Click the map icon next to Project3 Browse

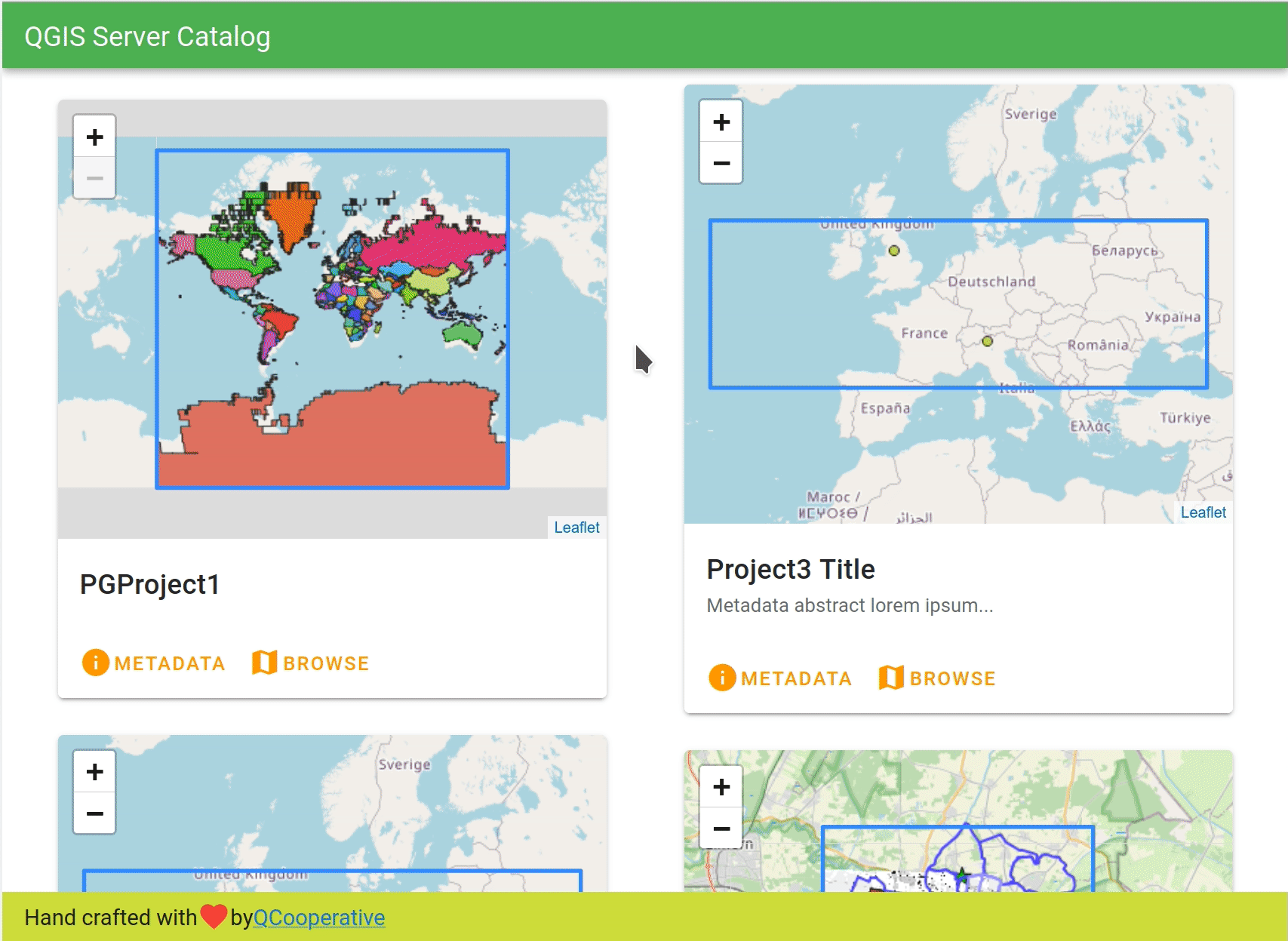pos(891,678)
